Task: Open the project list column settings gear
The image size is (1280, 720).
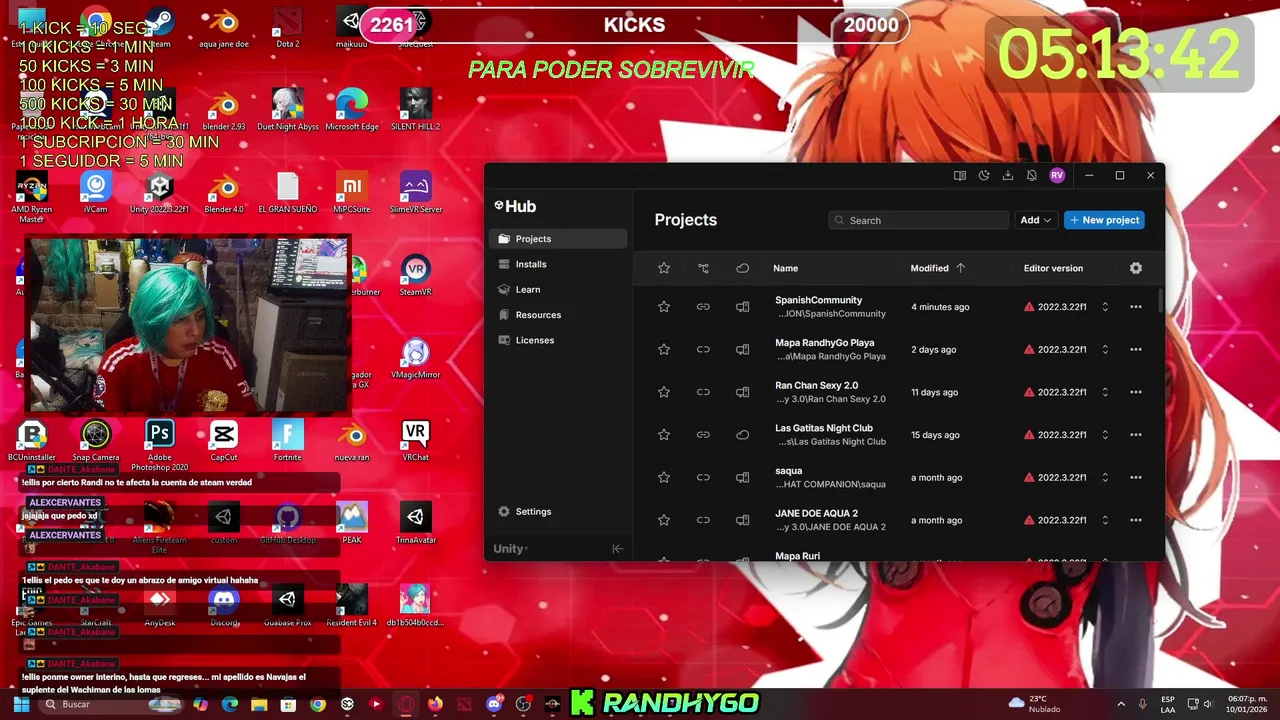Action: click(x=1136, y=268)
